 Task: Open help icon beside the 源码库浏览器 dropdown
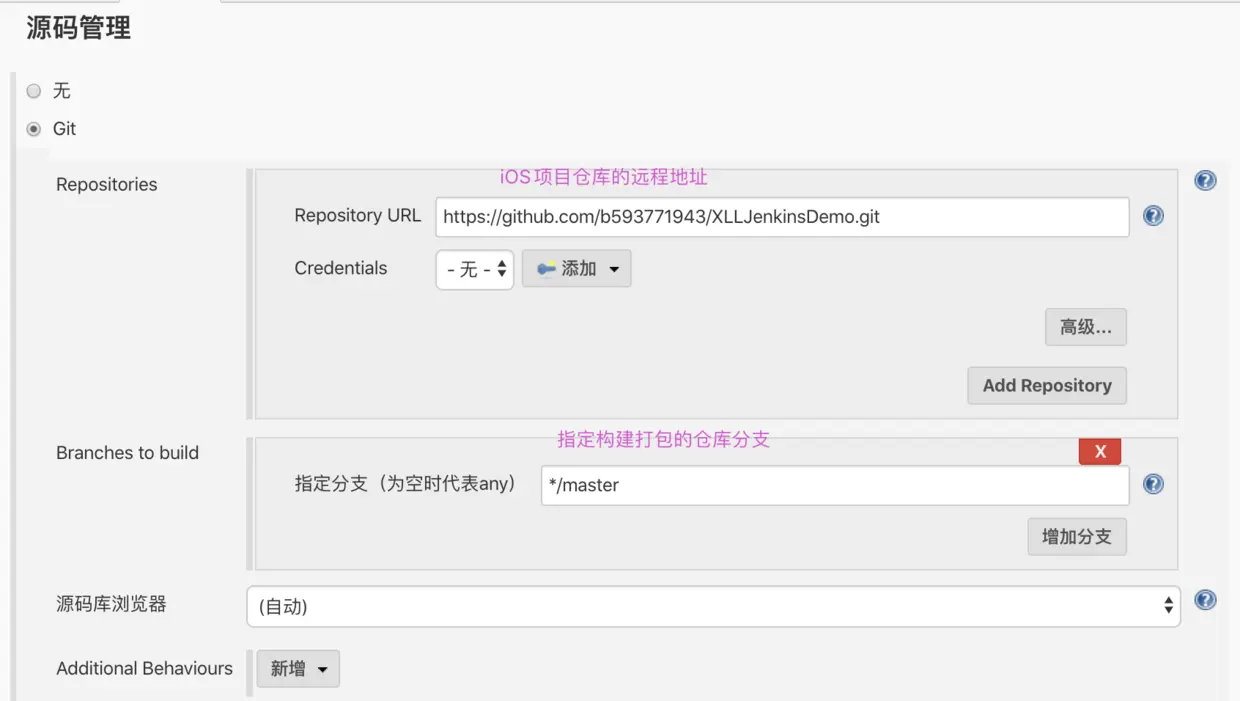(1205, 600)
